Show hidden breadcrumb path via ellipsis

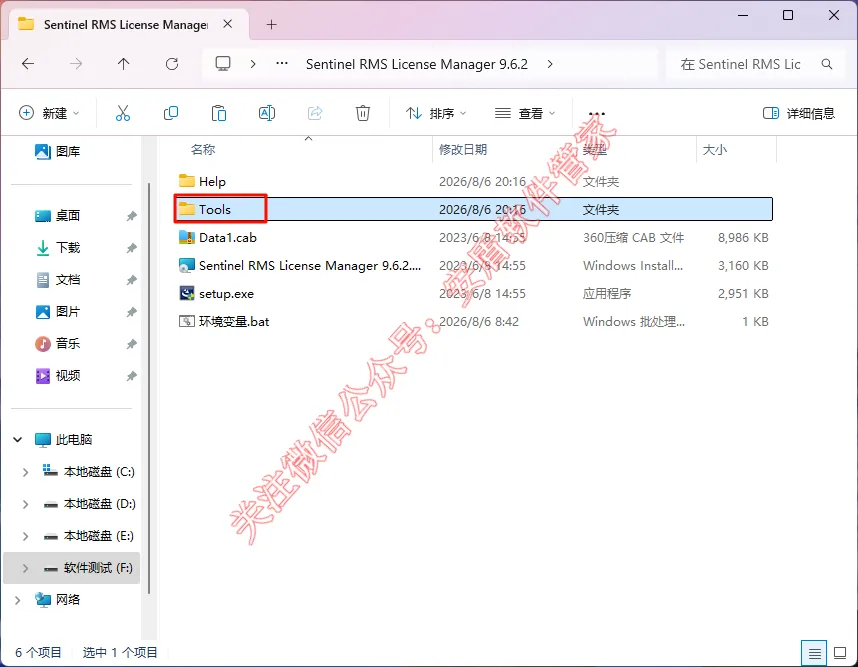point(282,63)
